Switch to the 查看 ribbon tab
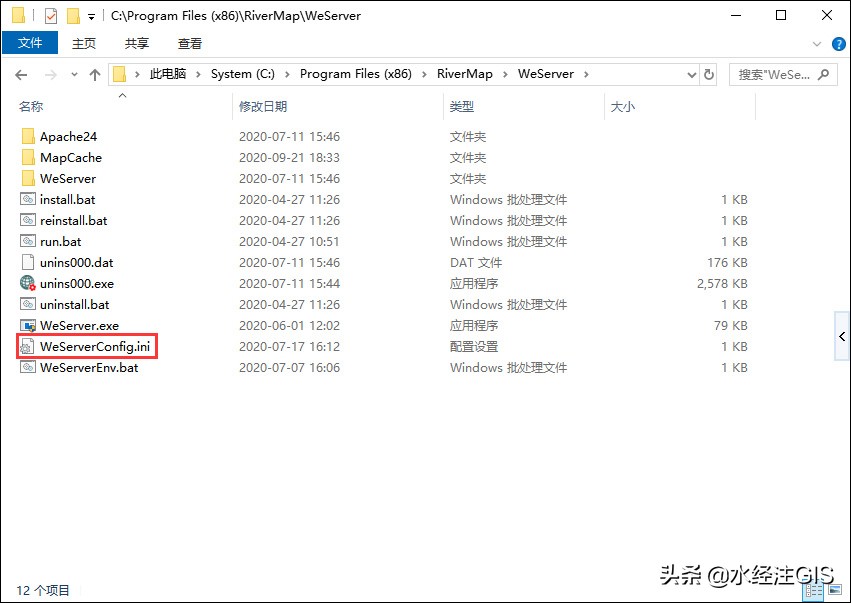Viewport: 851px width, 603px height. [x=190, y=43]
